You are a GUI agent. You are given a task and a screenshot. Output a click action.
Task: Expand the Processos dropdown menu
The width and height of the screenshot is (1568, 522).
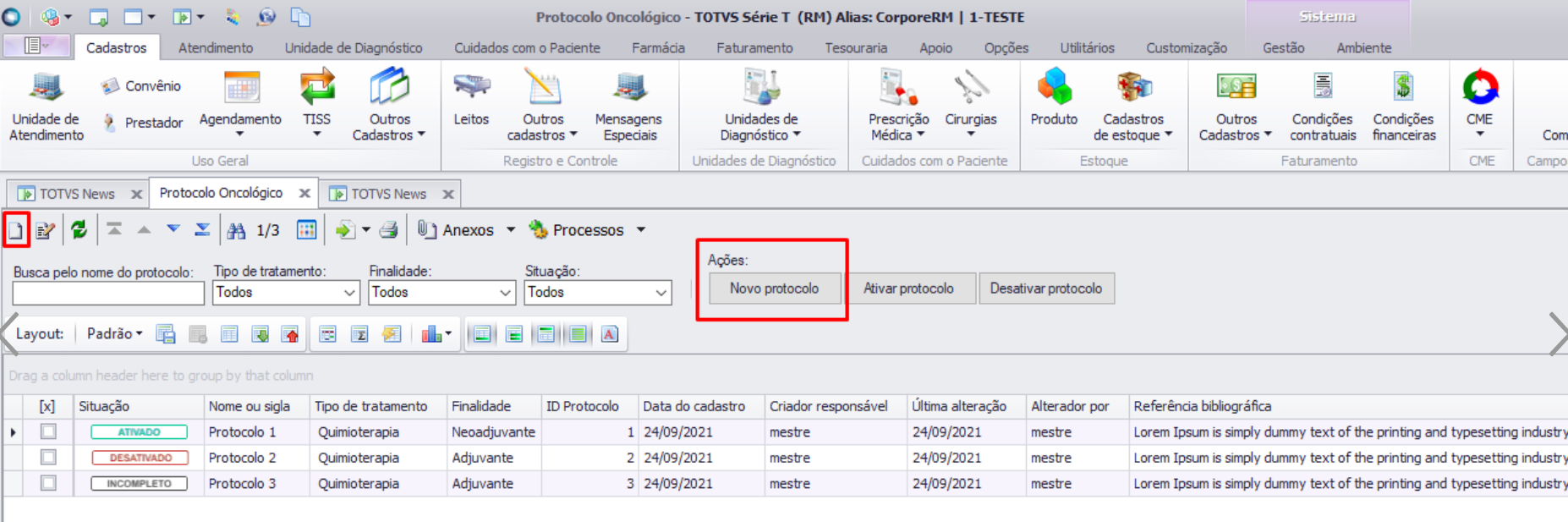tap(641, 229)
